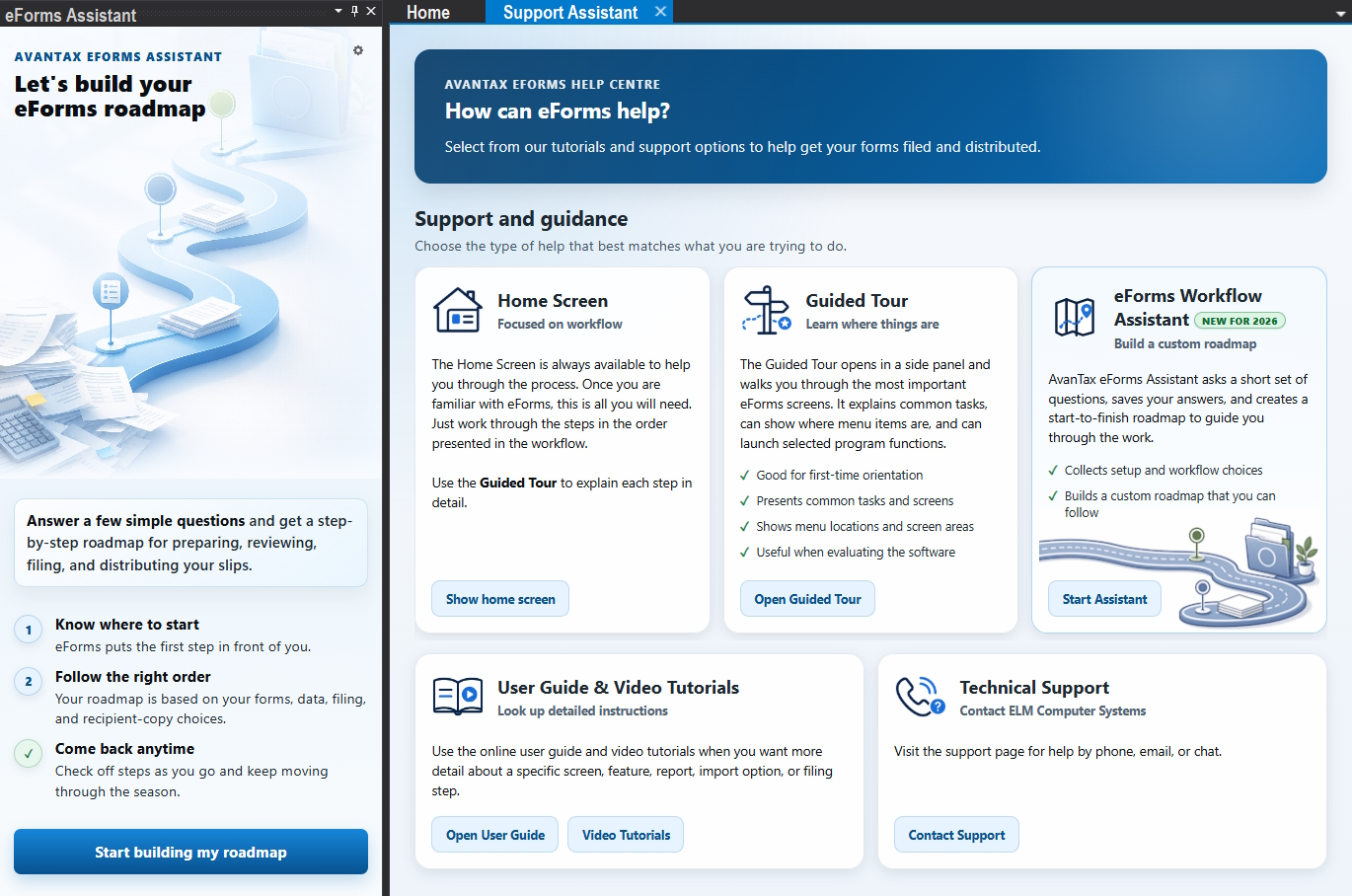Image resolution: width=1352 pixels, height=896 pixels.
Task: Launch Start Assistant in the Workflow card
Action: 1104,599
